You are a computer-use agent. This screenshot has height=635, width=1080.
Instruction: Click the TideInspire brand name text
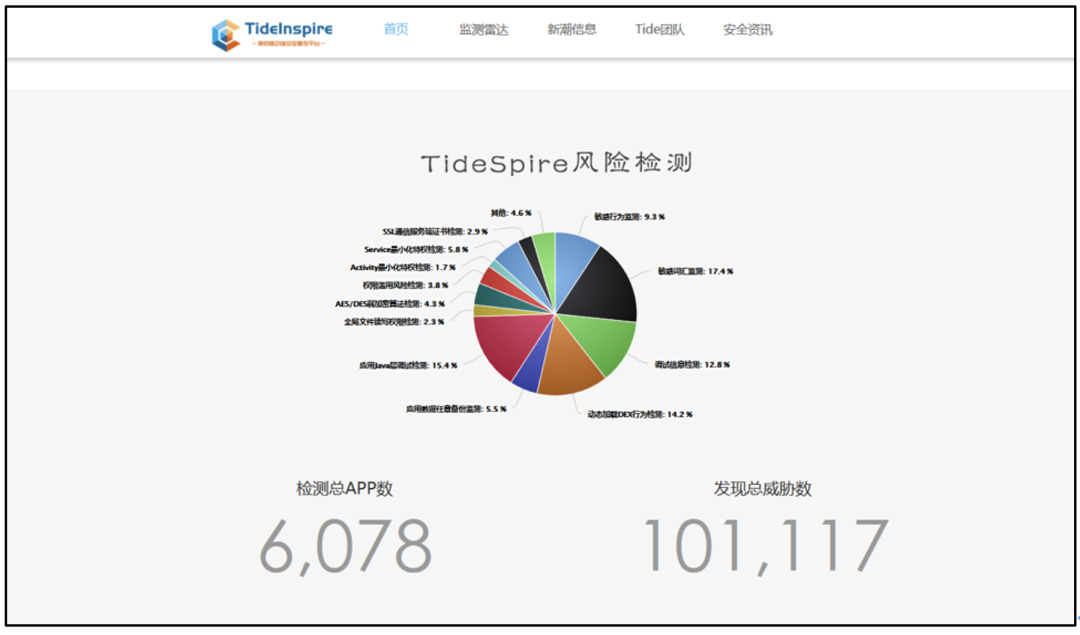(289, 28)
